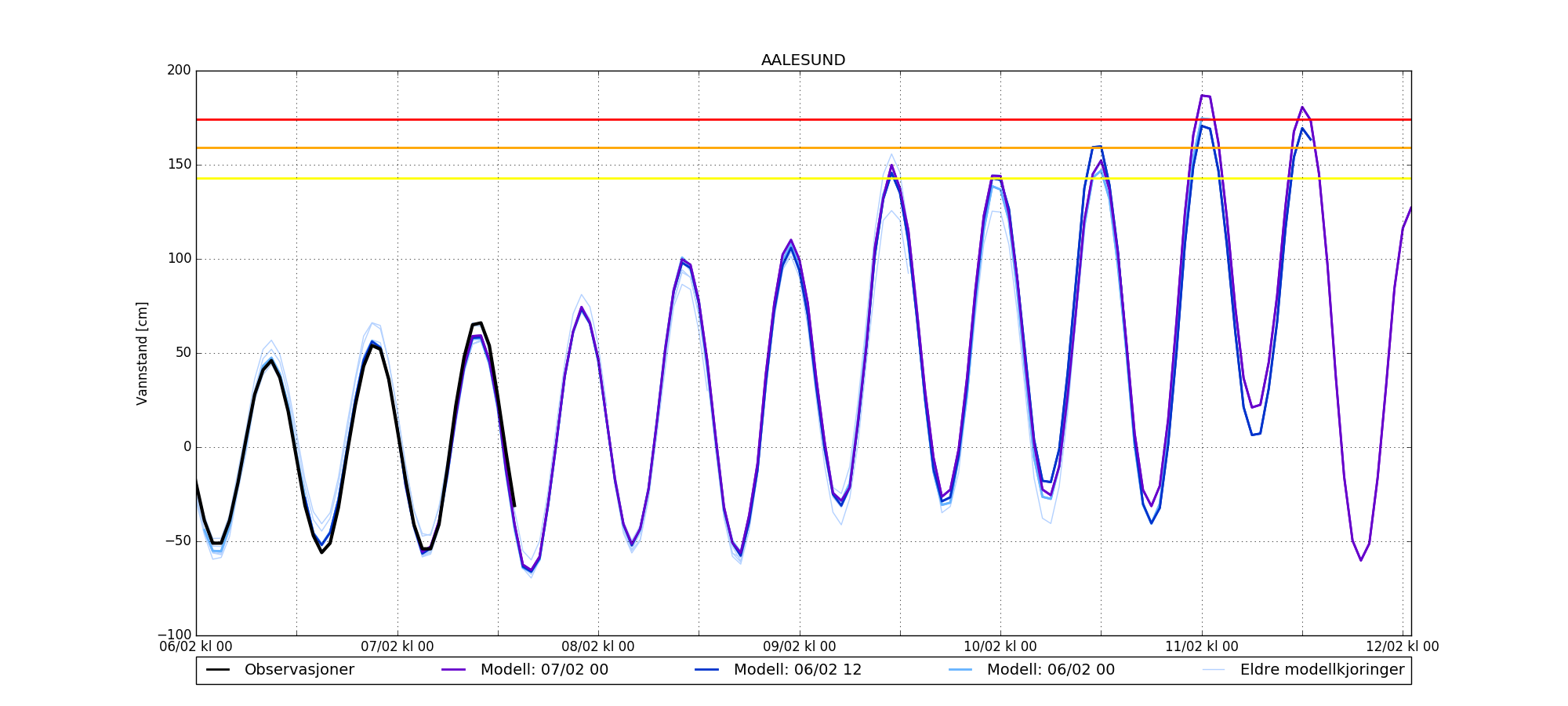Click the Modell: 06/02 00 legend label
The width and height of the screenshot is (1568, 706).
point(1051,670)
